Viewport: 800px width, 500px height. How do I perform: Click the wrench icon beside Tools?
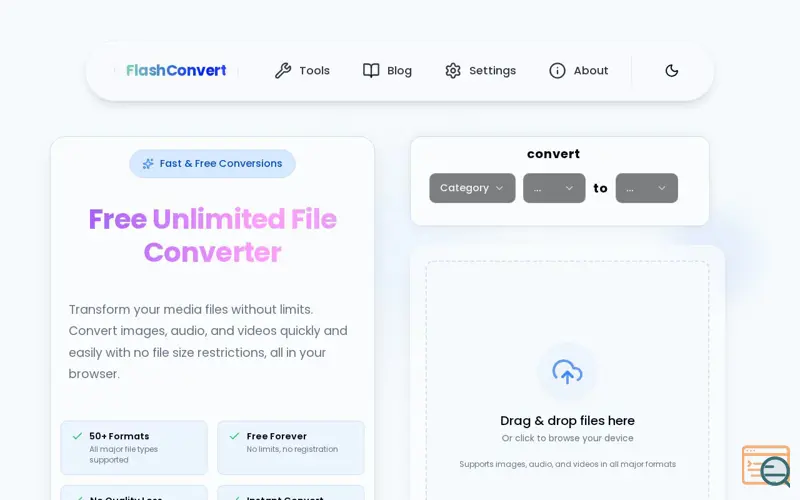click(x=283, y=70)
